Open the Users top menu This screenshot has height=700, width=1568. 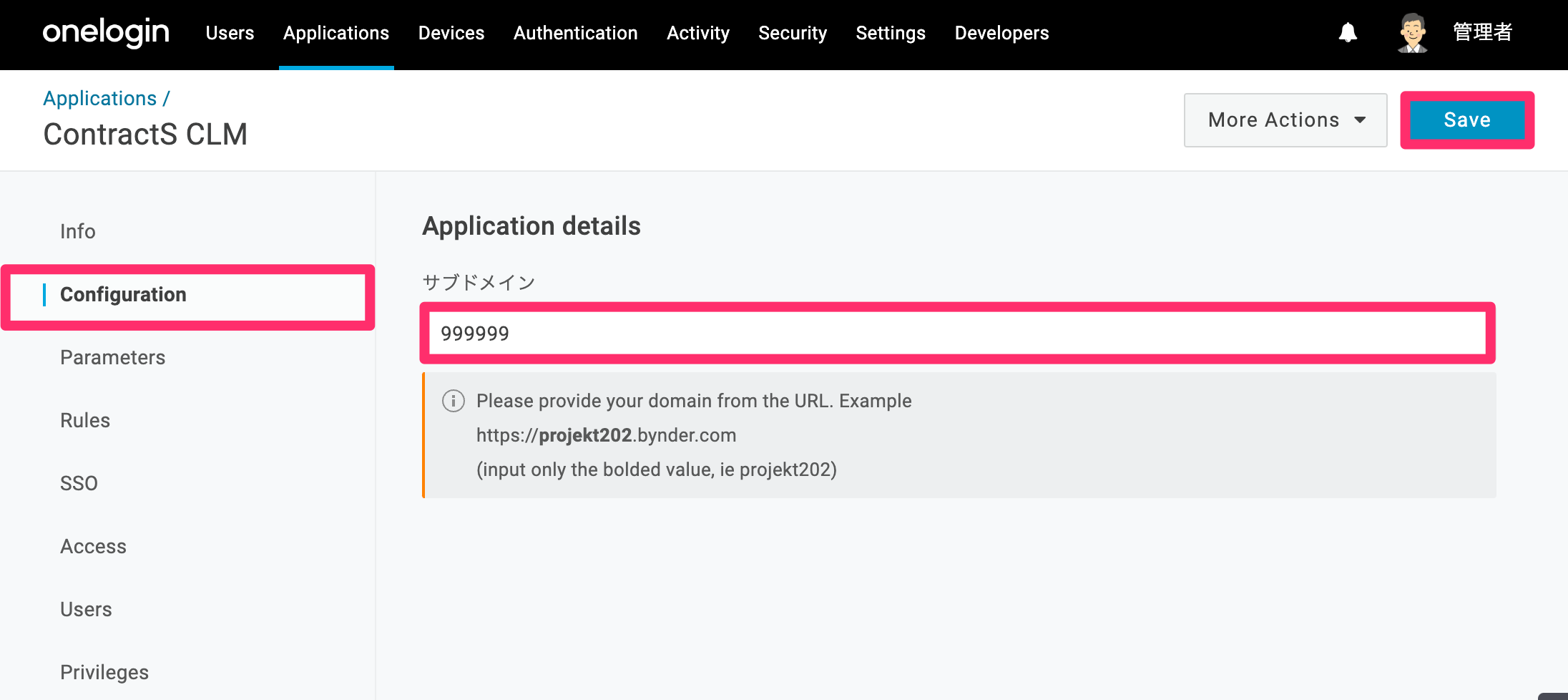(230, 33)
